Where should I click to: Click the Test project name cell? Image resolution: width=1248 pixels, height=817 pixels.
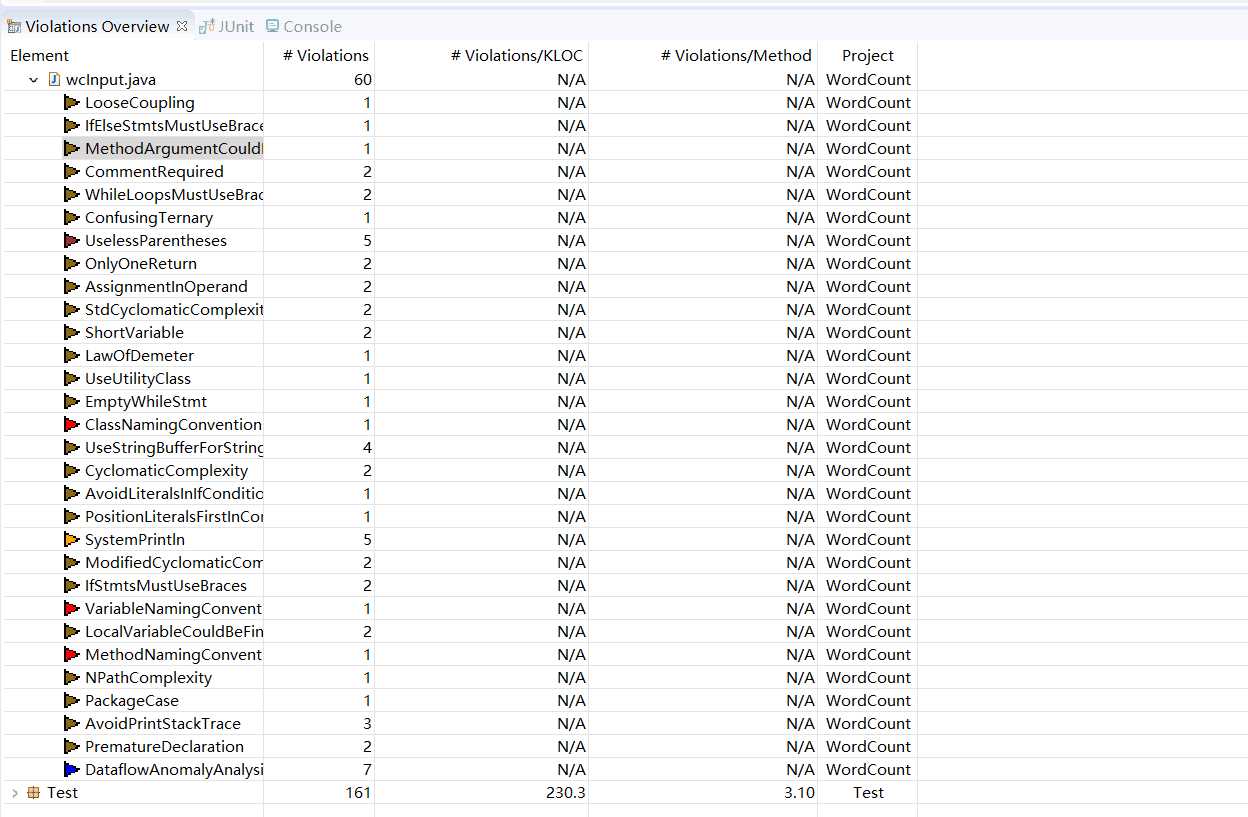coord(868,793)
